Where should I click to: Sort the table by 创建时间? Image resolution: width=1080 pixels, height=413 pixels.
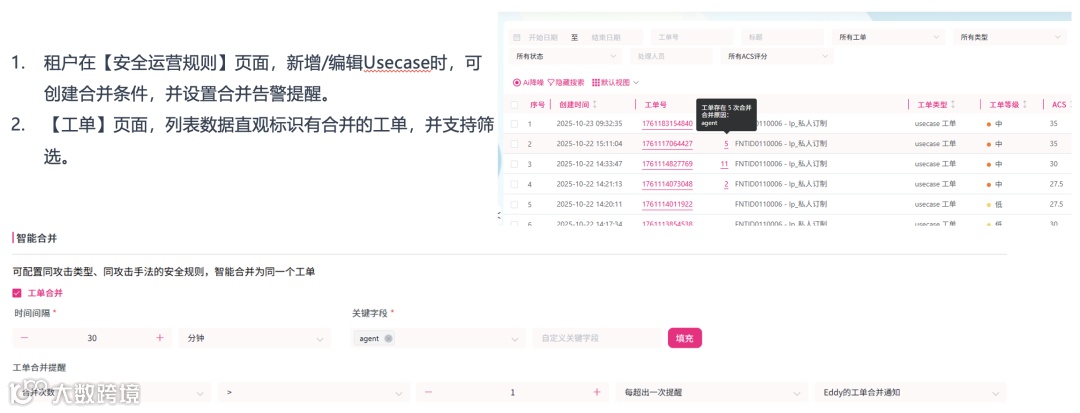(x=595, y=105)
